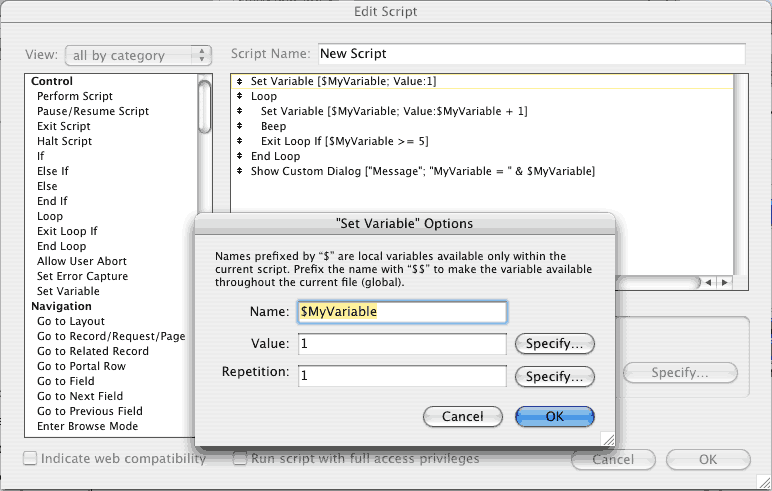Screen dimensions: 772x491
Task: Click reorder handle beside Exit Loop If step
Action: point(239,141)
